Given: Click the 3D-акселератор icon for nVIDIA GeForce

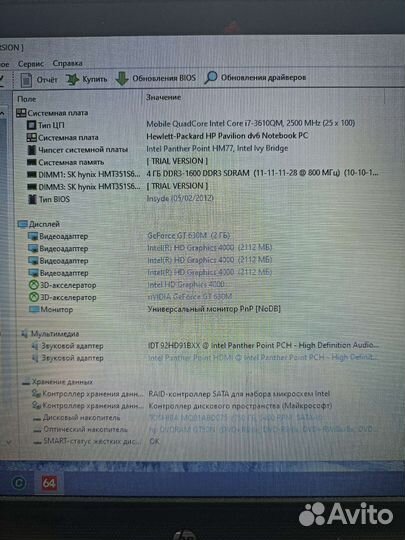Looking at the screenshot, I should 33,298.
